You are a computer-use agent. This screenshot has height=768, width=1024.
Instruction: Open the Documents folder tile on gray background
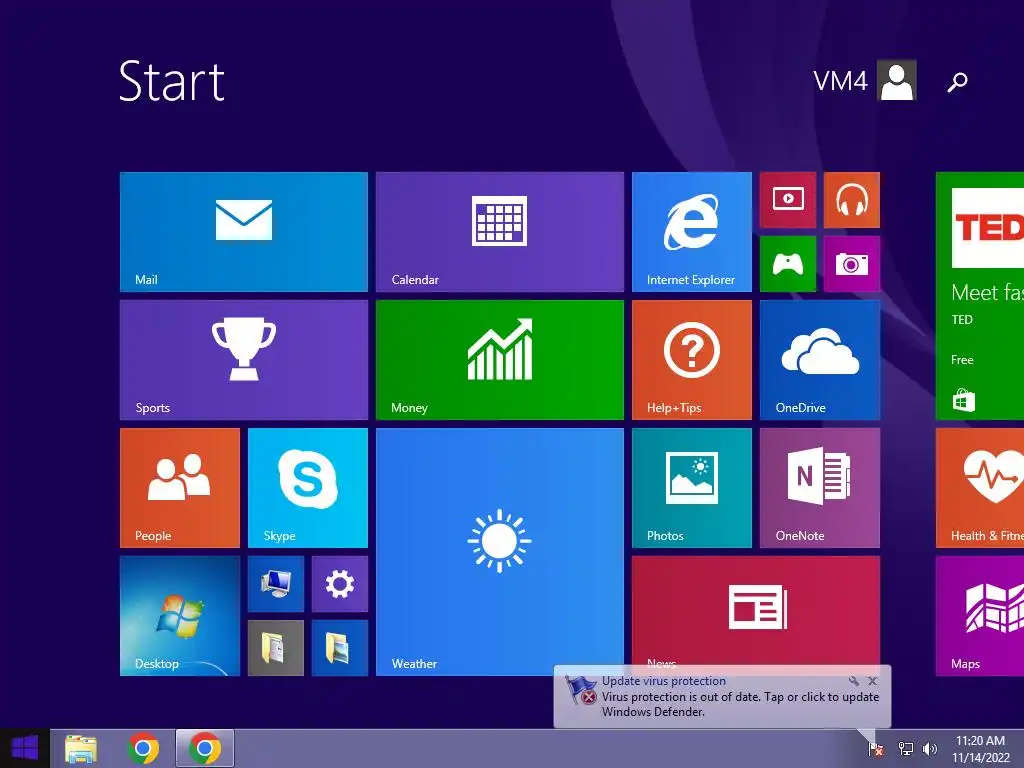point(276,648)
